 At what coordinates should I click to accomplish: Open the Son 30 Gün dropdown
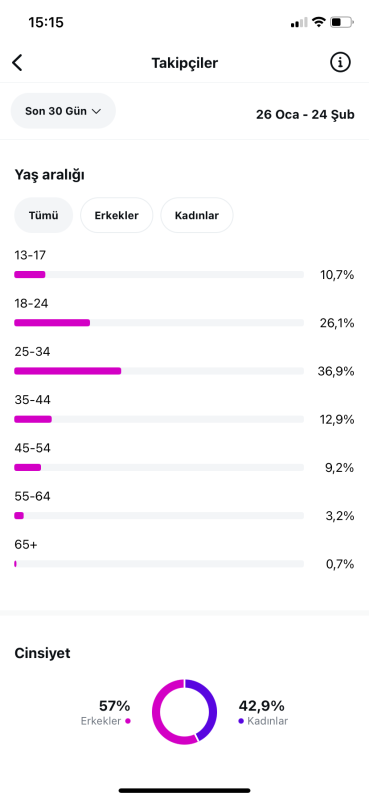pos(63,111)
